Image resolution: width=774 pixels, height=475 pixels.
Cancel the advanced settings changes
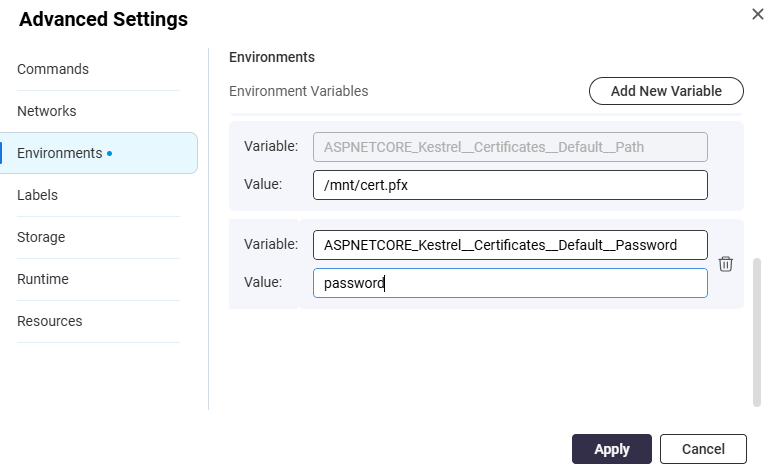coord(703,449)
